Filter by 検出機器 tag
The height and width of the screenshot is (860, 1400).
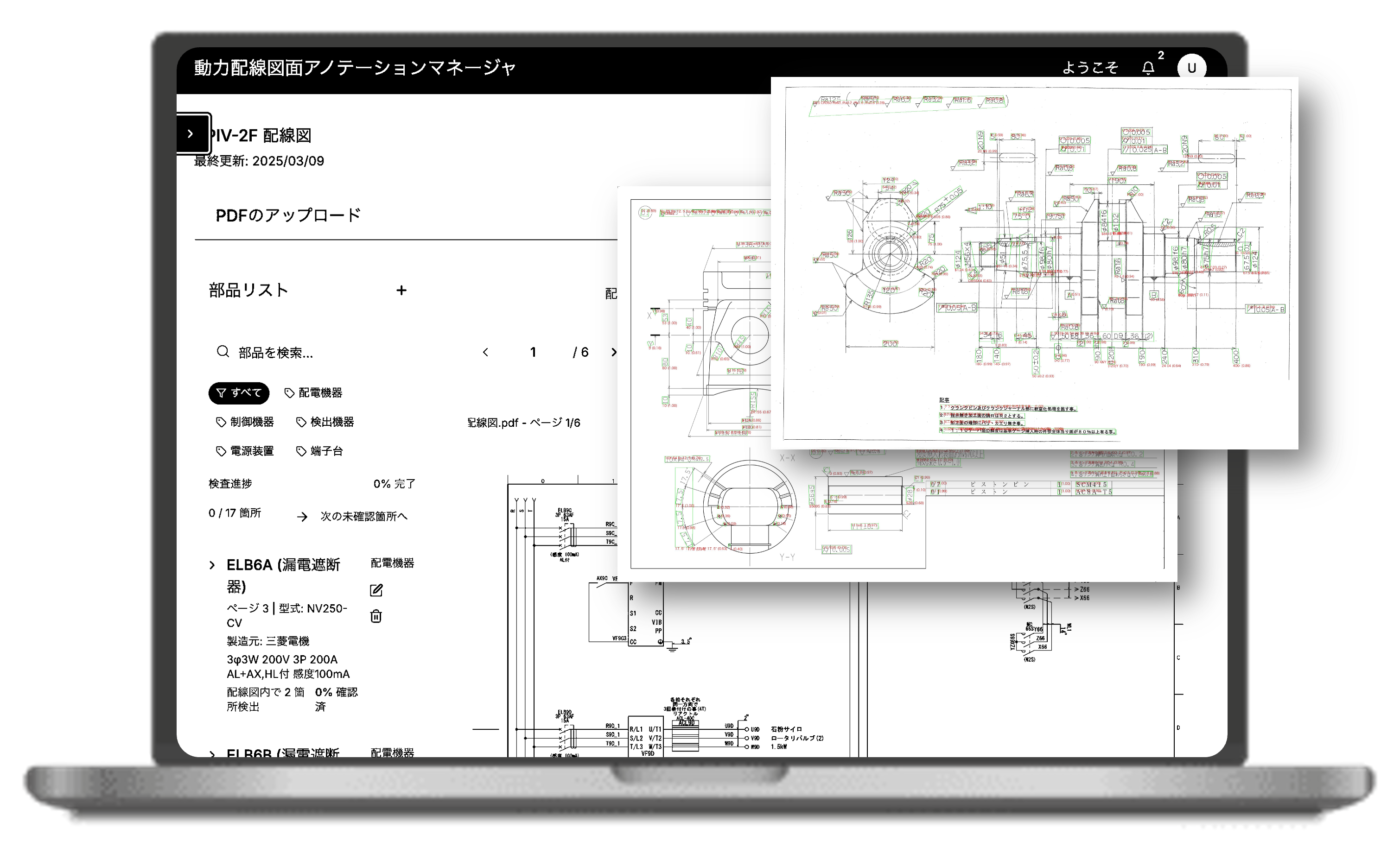(325, 422)
